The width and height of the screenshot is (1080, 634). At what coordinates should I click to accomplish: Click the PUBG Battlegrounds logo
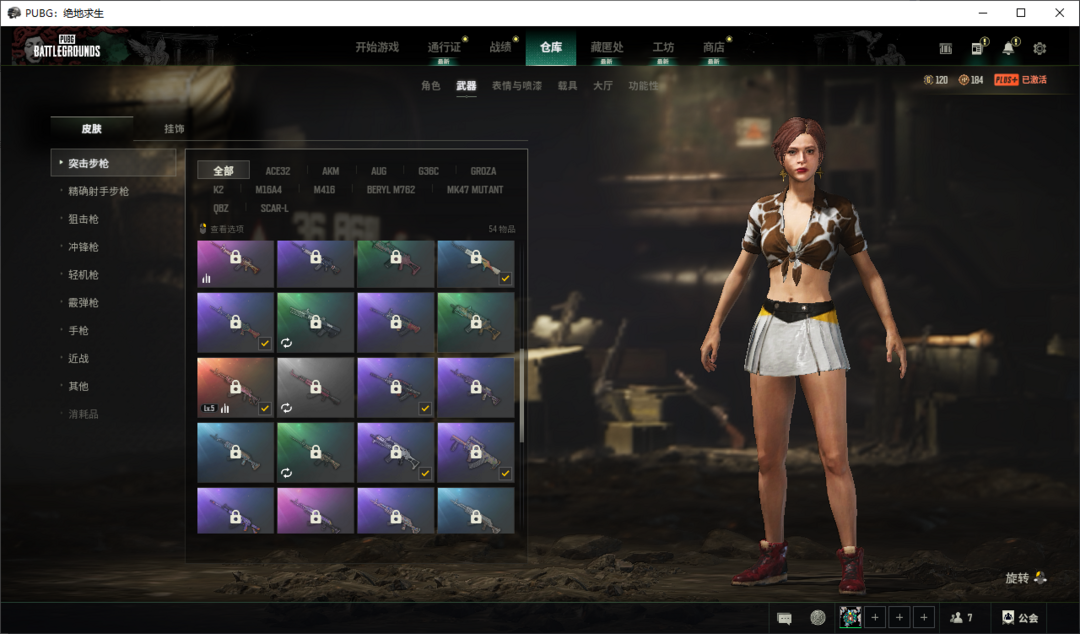67,47
